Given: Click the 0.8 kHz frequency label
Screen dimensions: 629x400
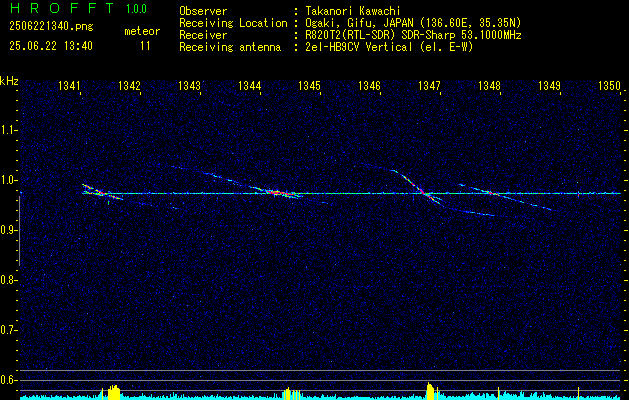Looking at the screenshot, I should [8, 280].
